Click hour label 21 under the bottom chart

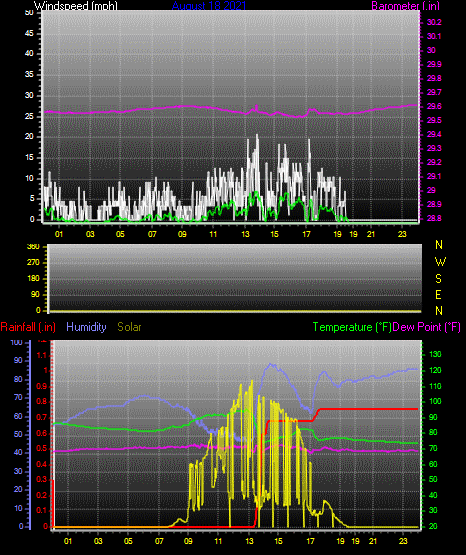(x=373, y=542)
